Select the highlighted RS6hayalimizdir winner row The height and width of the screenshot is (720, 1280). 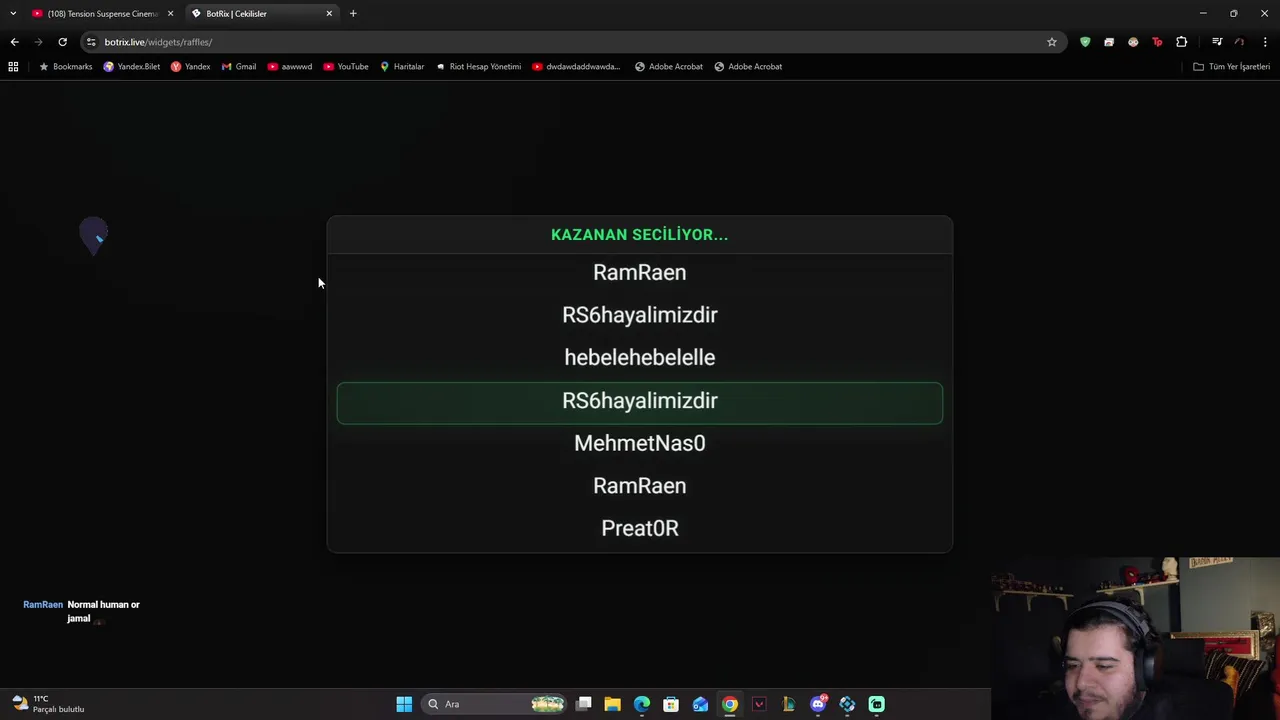coord(640,403)
